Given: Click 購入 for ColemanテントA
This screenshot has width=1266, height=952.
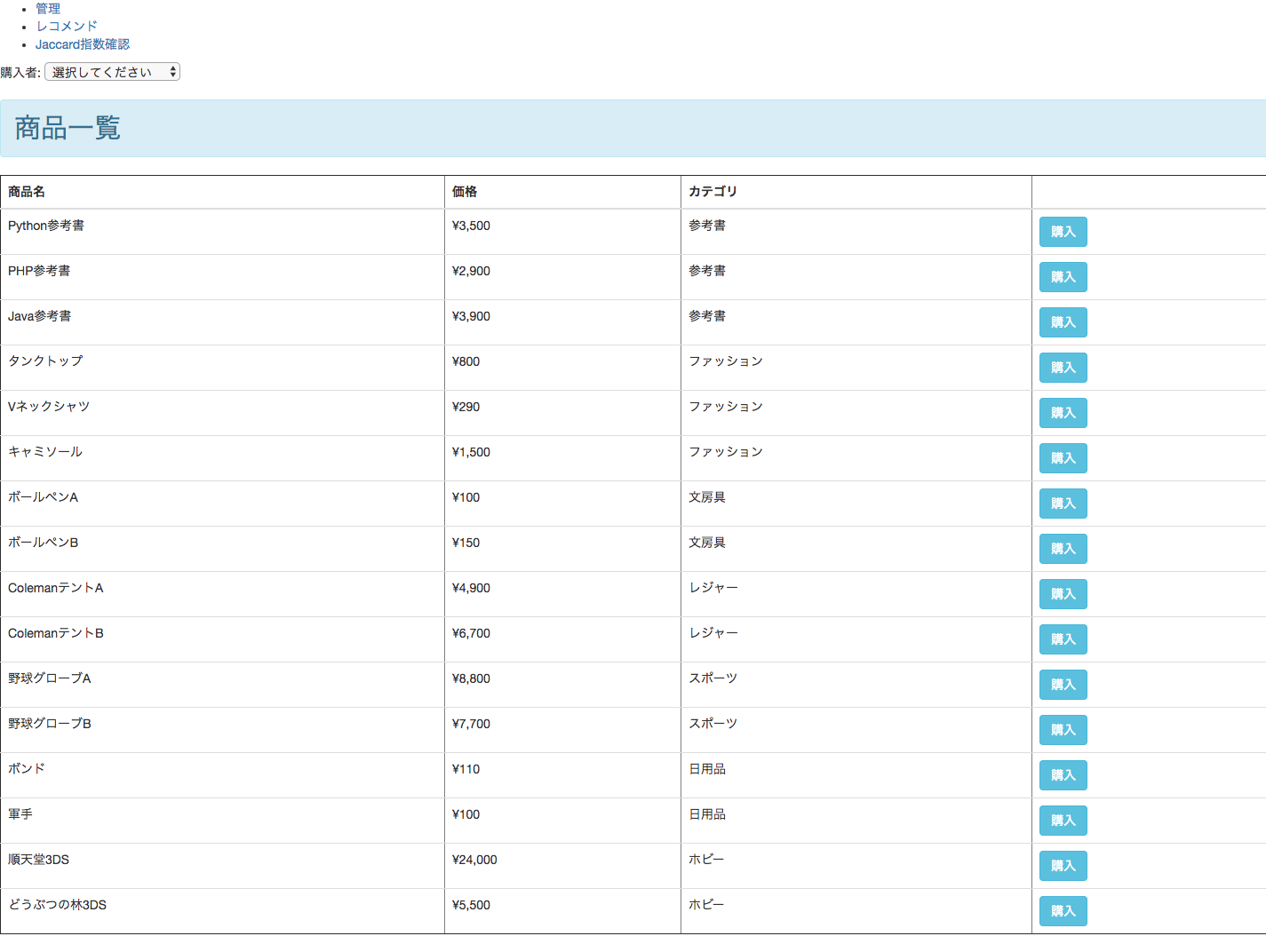Looking at the screenshot, I should click(x=1063, y=594).
